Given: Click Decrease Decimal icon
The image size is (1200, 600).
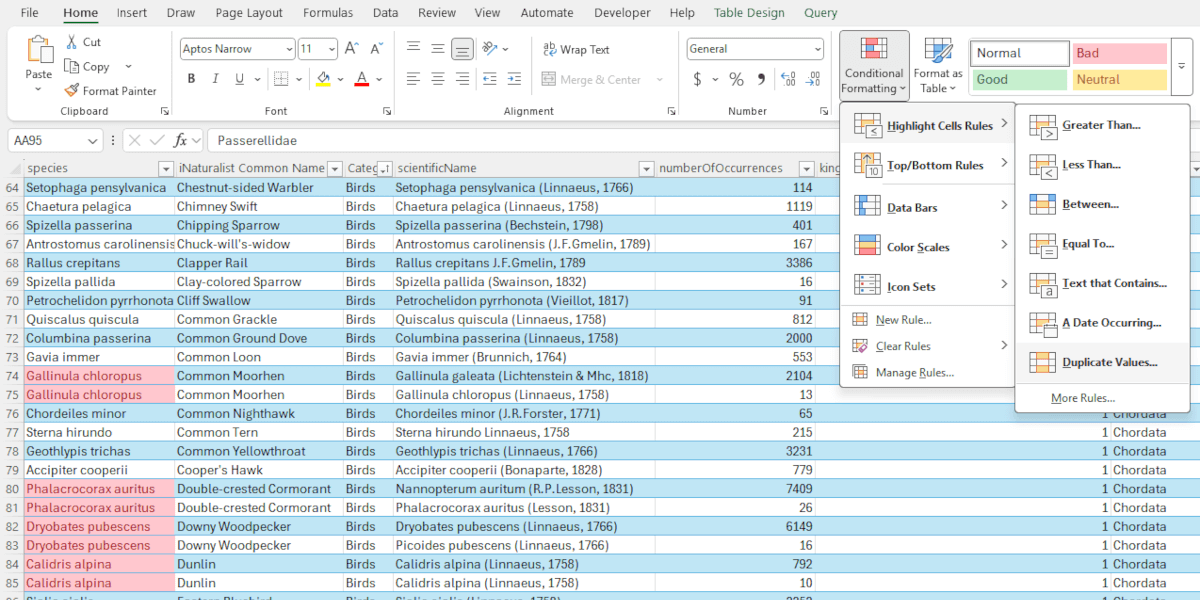Looking at the screenshot, I should [x=815, y=79].
